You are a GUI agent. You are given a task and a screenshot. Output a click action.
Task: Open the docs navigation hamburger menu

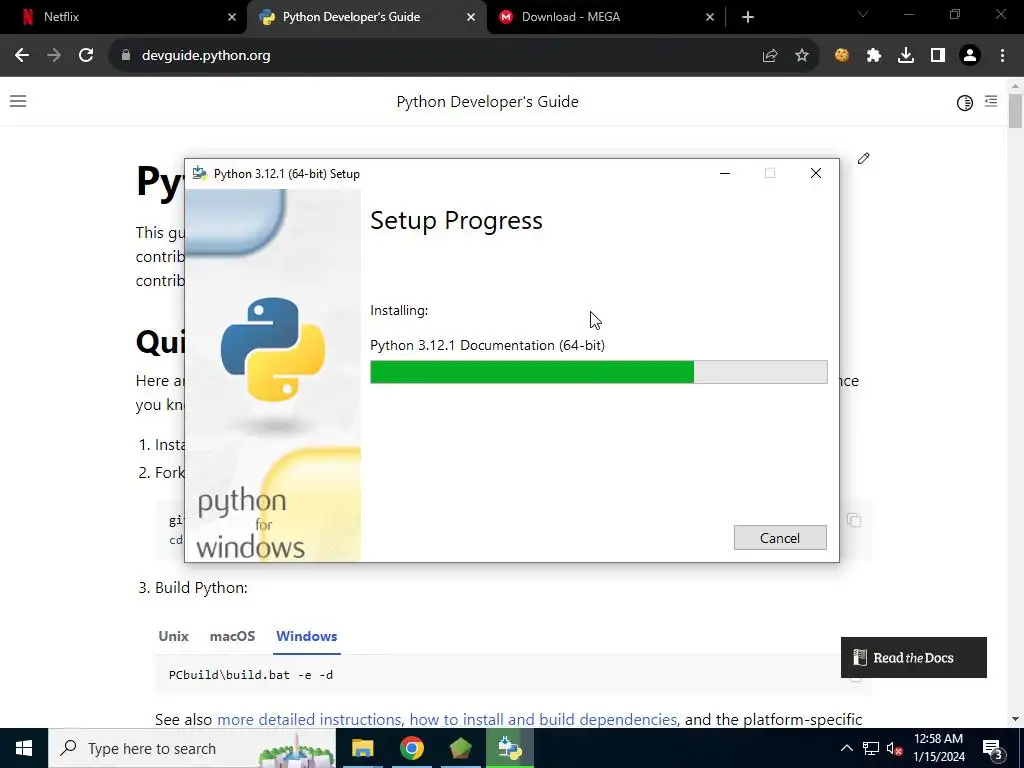coord(18,101)
